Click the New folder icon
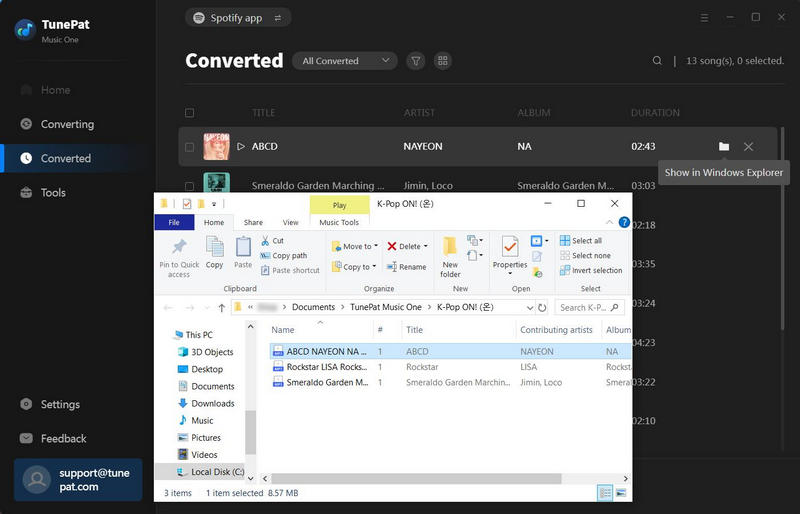This screenshot has height=514, width=800. pyautogui.click(x=450, y=255)
